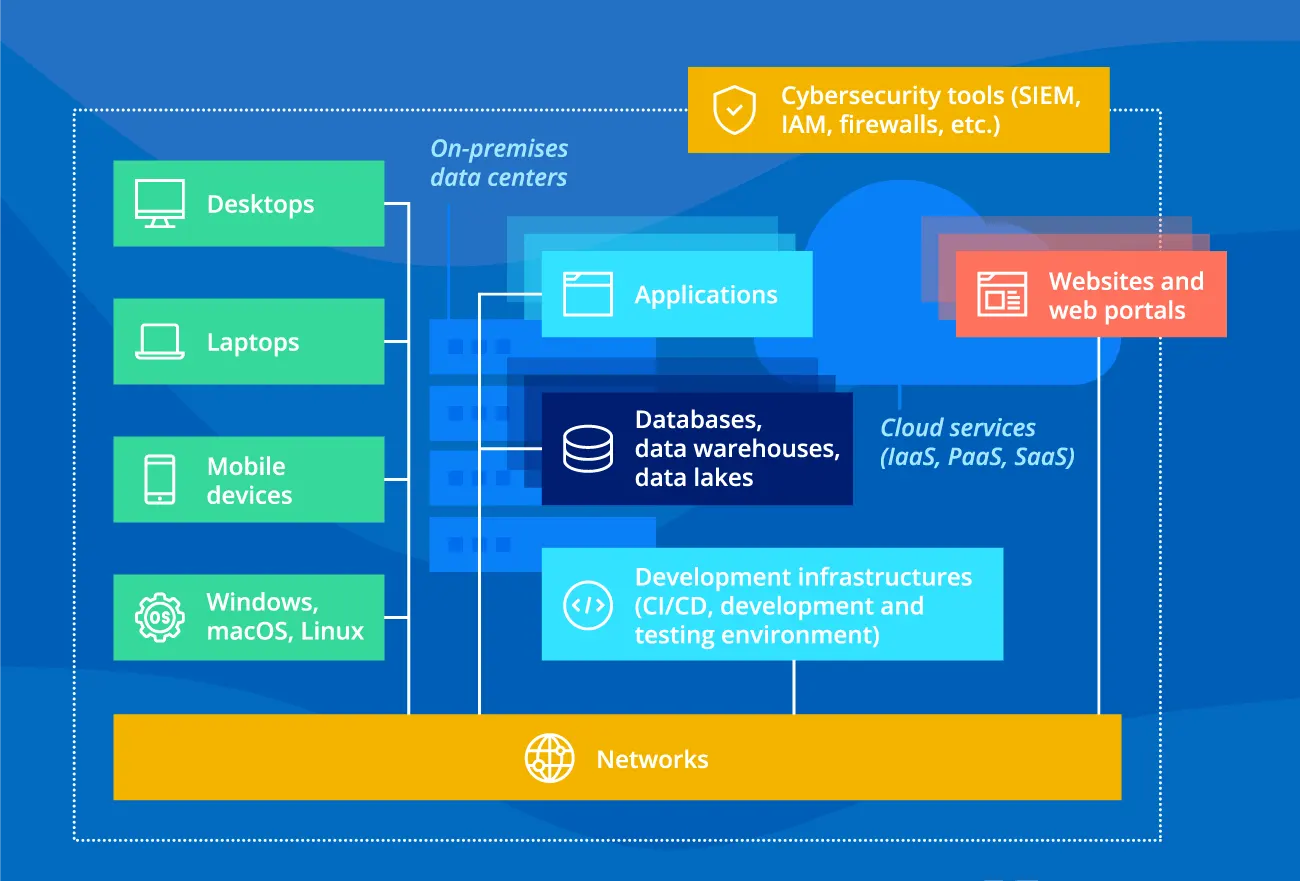
Task: Select the database cylinder icon
Action: (x=587, y=449)
